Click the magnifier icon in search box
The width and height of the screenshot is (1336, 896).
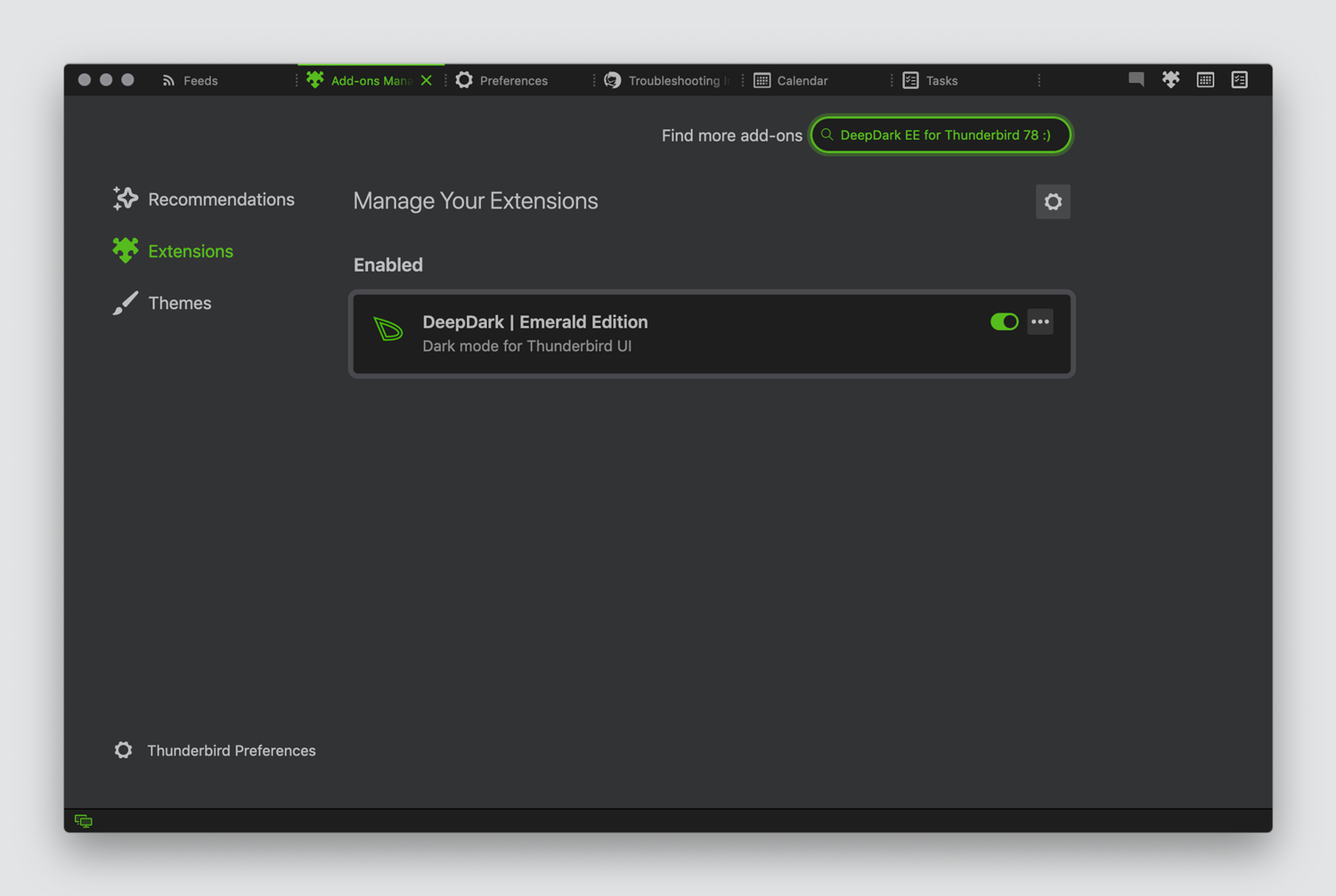[x=827, y=134]
